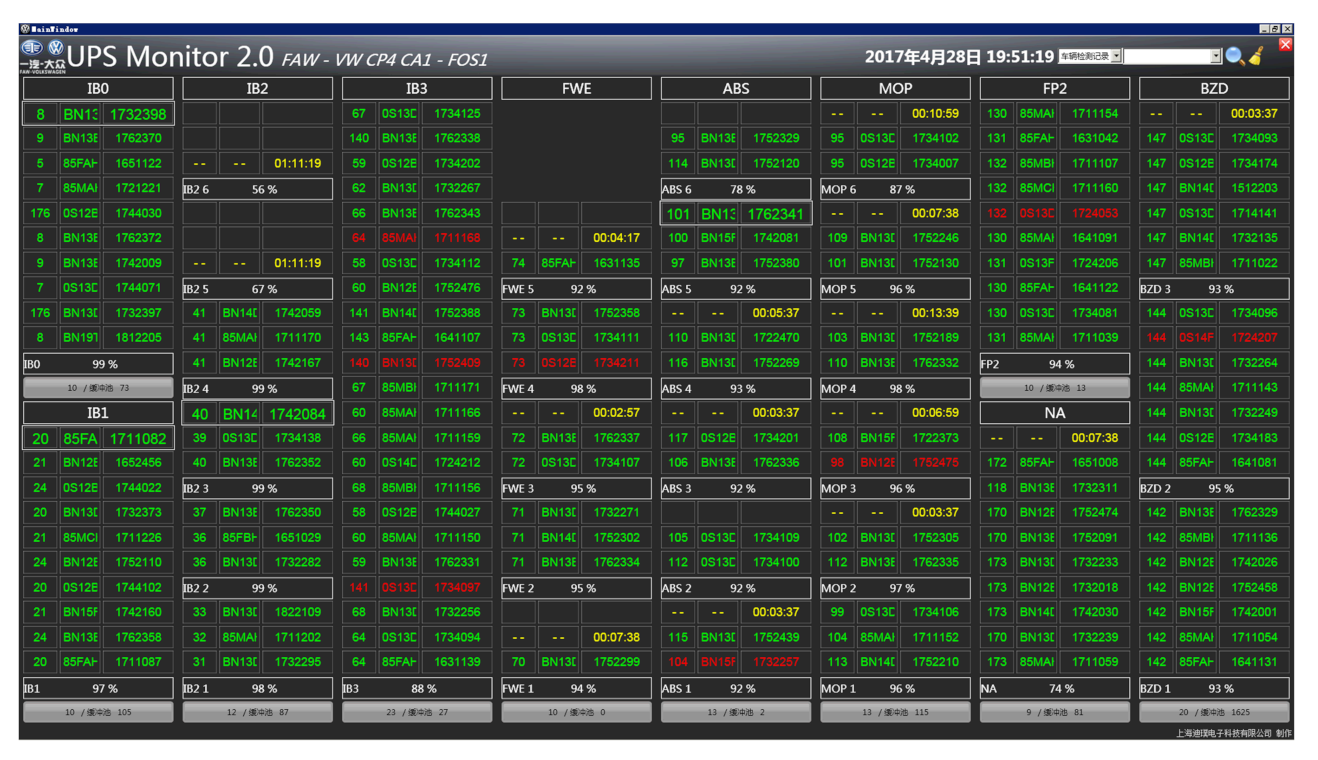Expand the empty combo box beside search
This screenshot has height=760, width=1318.
(x=1215, y=57)
